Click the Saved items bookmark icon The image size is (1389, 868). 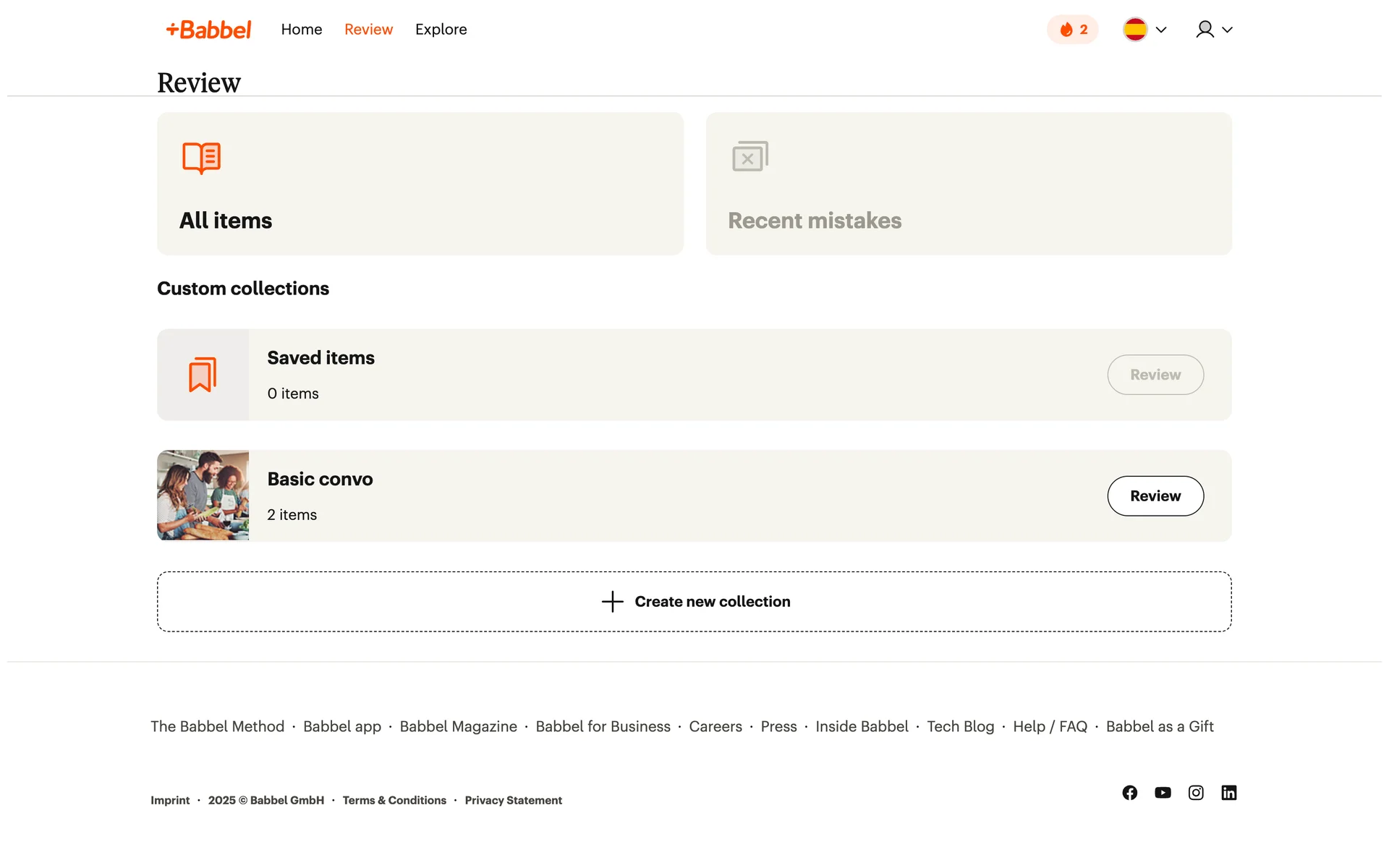click(203, 375)
